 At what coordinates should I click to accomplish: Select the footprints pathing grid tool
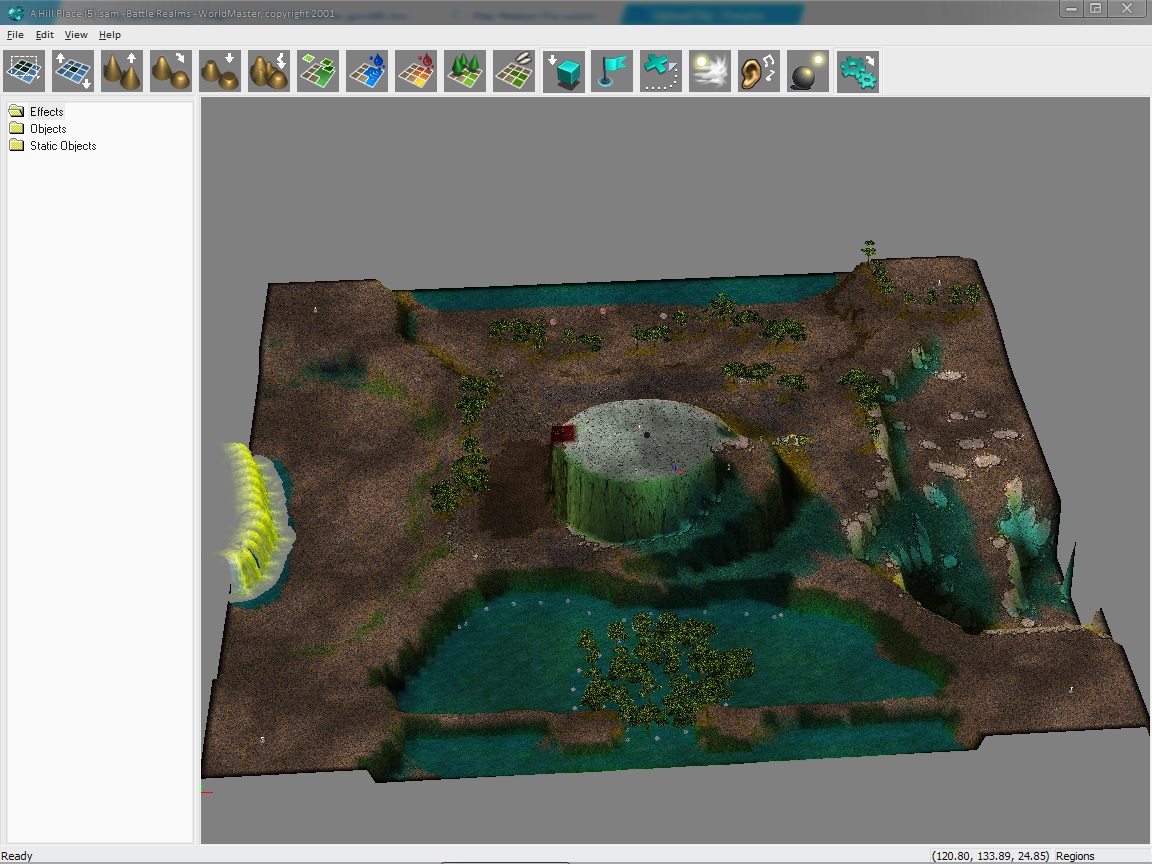coord(514,71)
